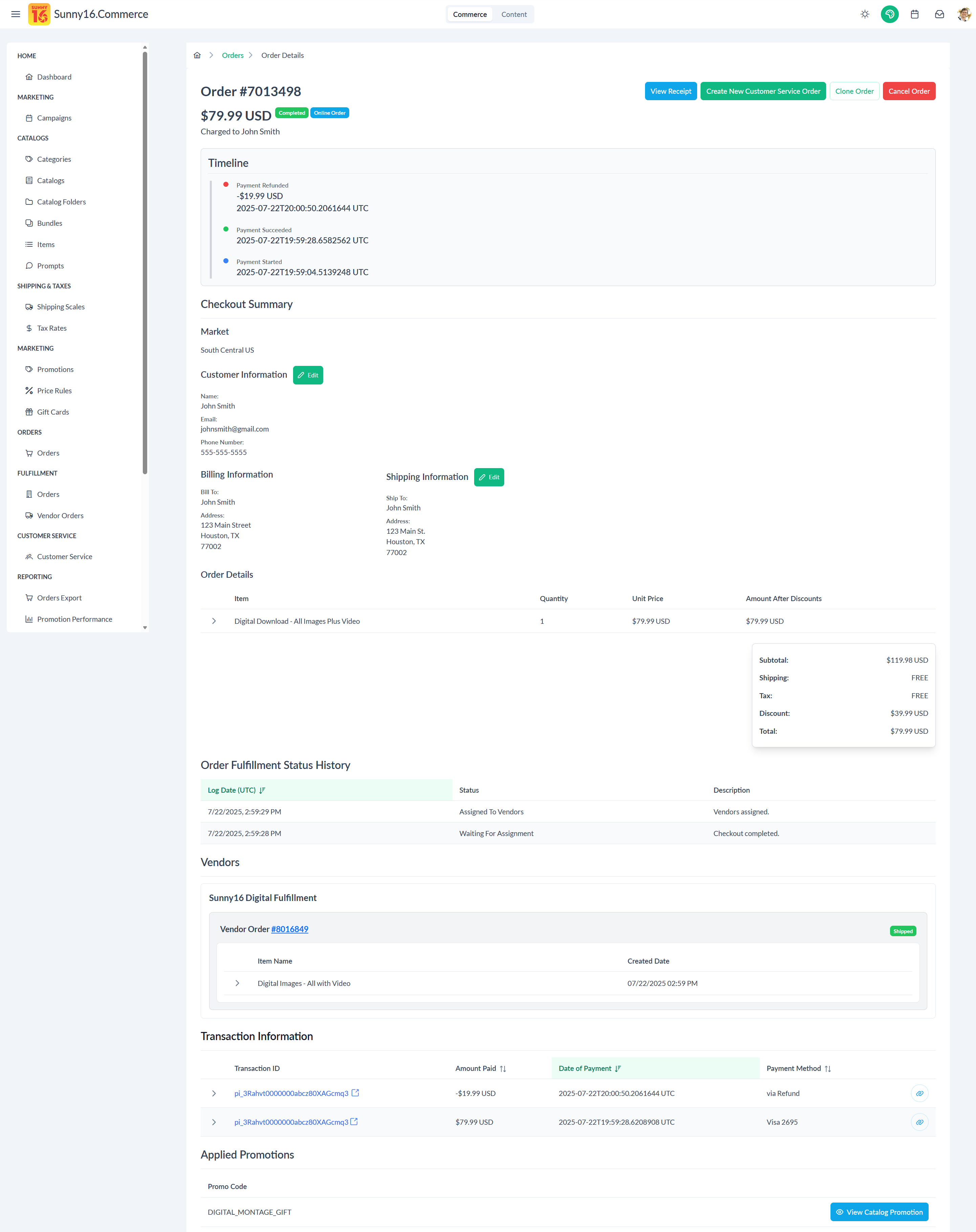Click the Shipping Scales truck icon
The image size is (976, 1232).
tap(29, 307)
